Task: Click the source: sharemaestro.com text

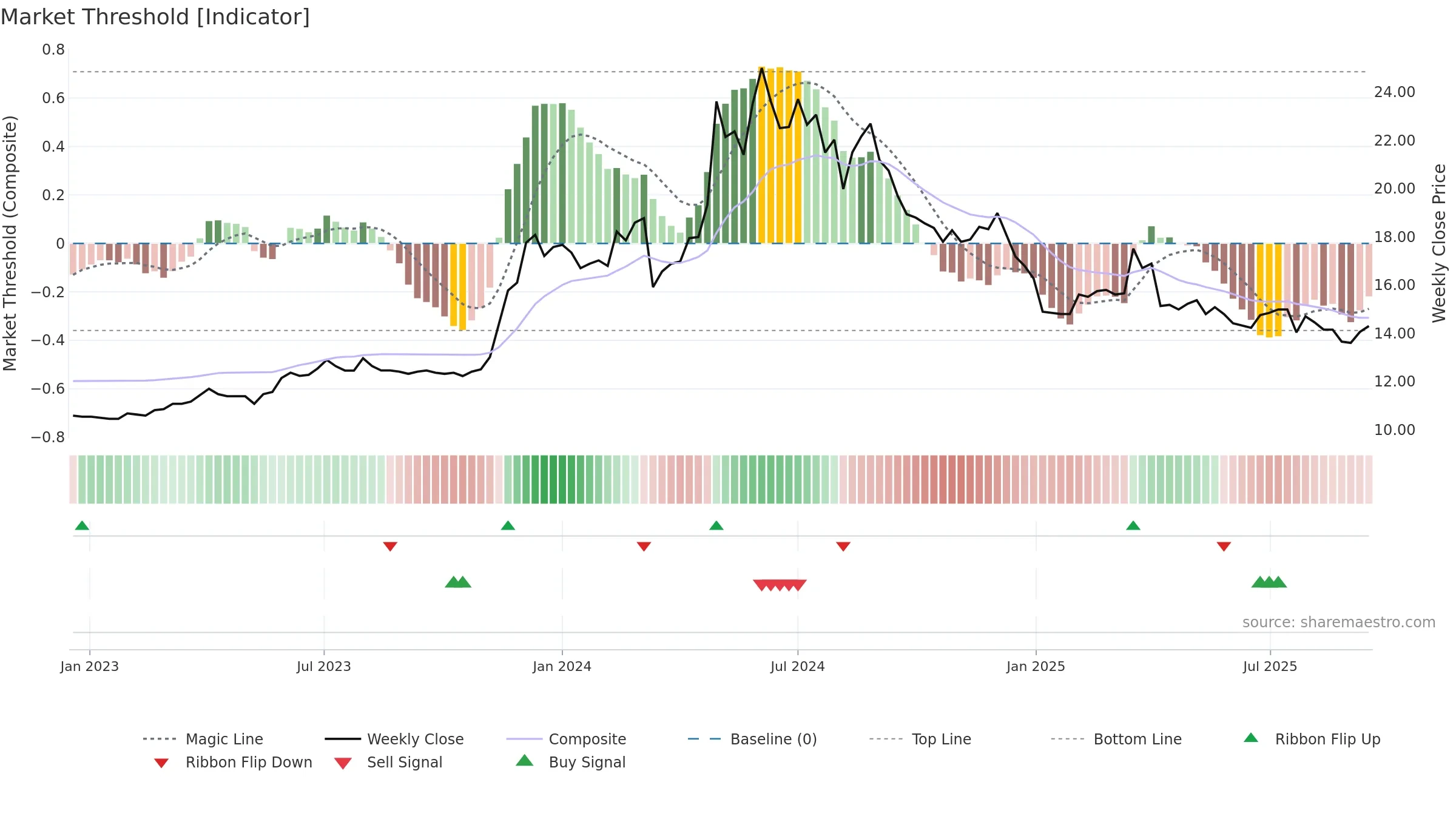Action: point(1339,622)
